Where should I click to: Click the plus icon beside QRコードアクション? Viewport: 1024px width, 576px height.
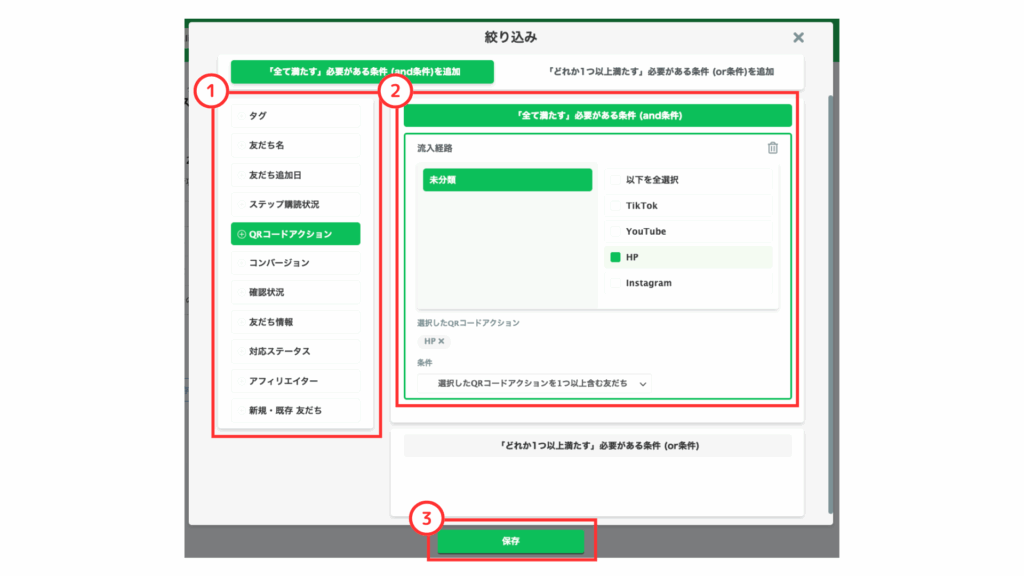[241, 234]
